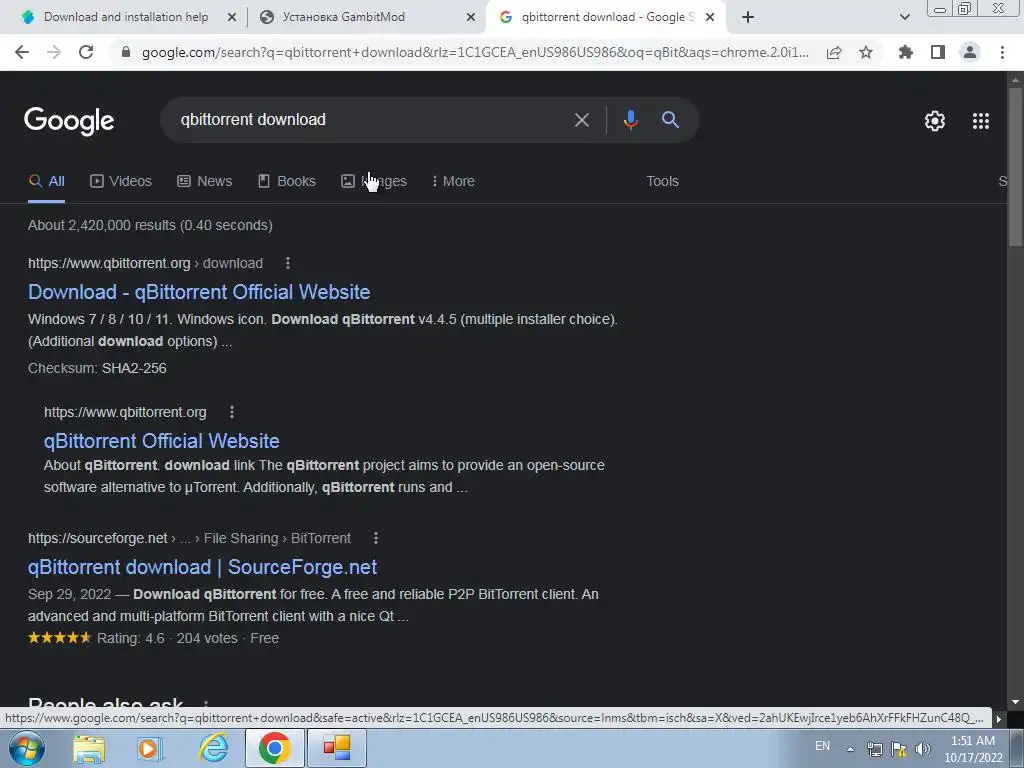
Task: Expand the More search categories menu
Action: [453, 182]
